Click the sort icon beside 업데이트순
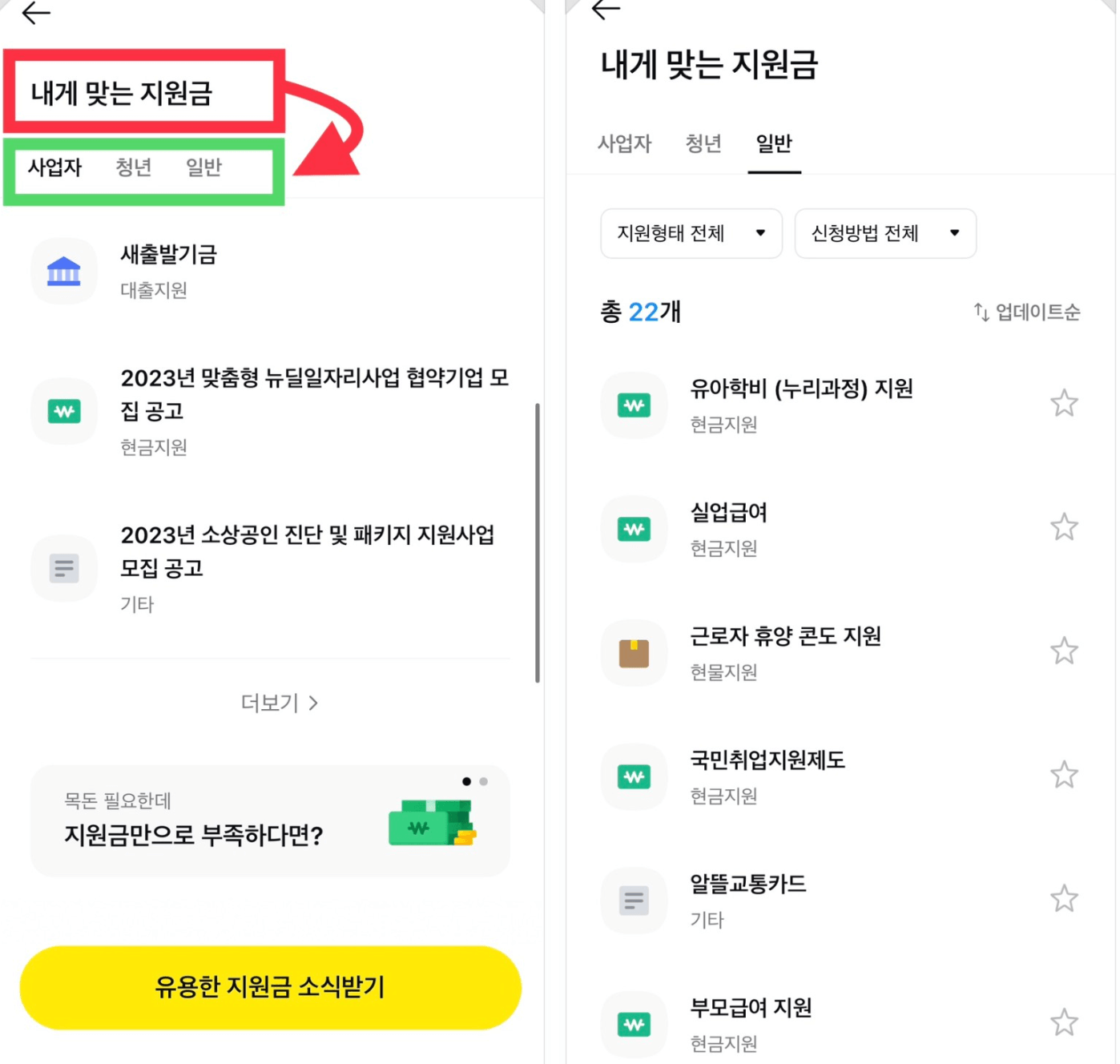Screen dimensions: 1120x1064 pos(981,312)
